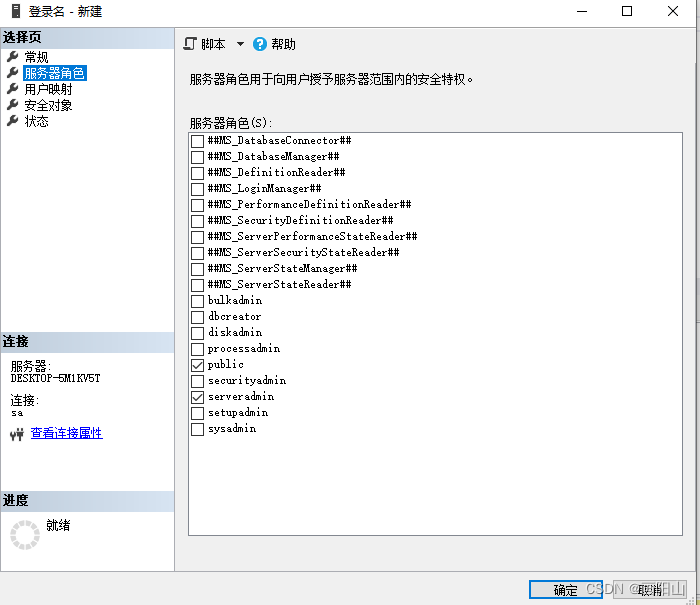This screenshot has height=605, width=700.
Task: Show the 状态 page
Action: coord(36,121)
